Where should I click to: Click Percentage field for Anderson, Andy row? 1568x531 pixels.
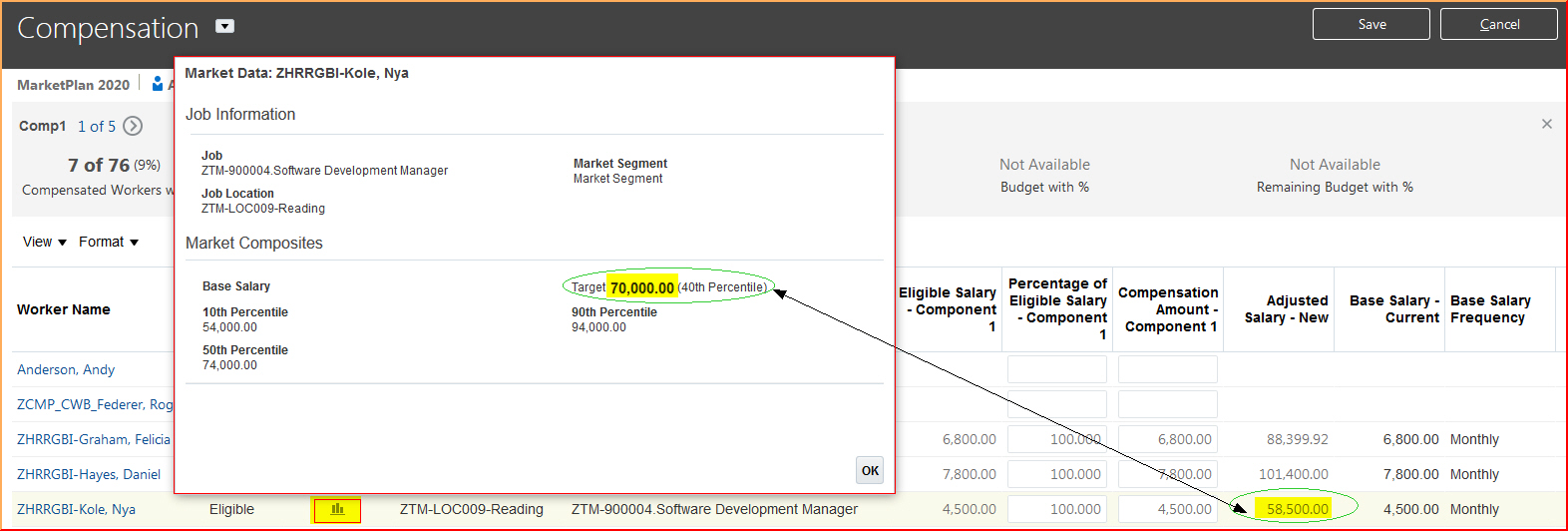[1057, 369]
